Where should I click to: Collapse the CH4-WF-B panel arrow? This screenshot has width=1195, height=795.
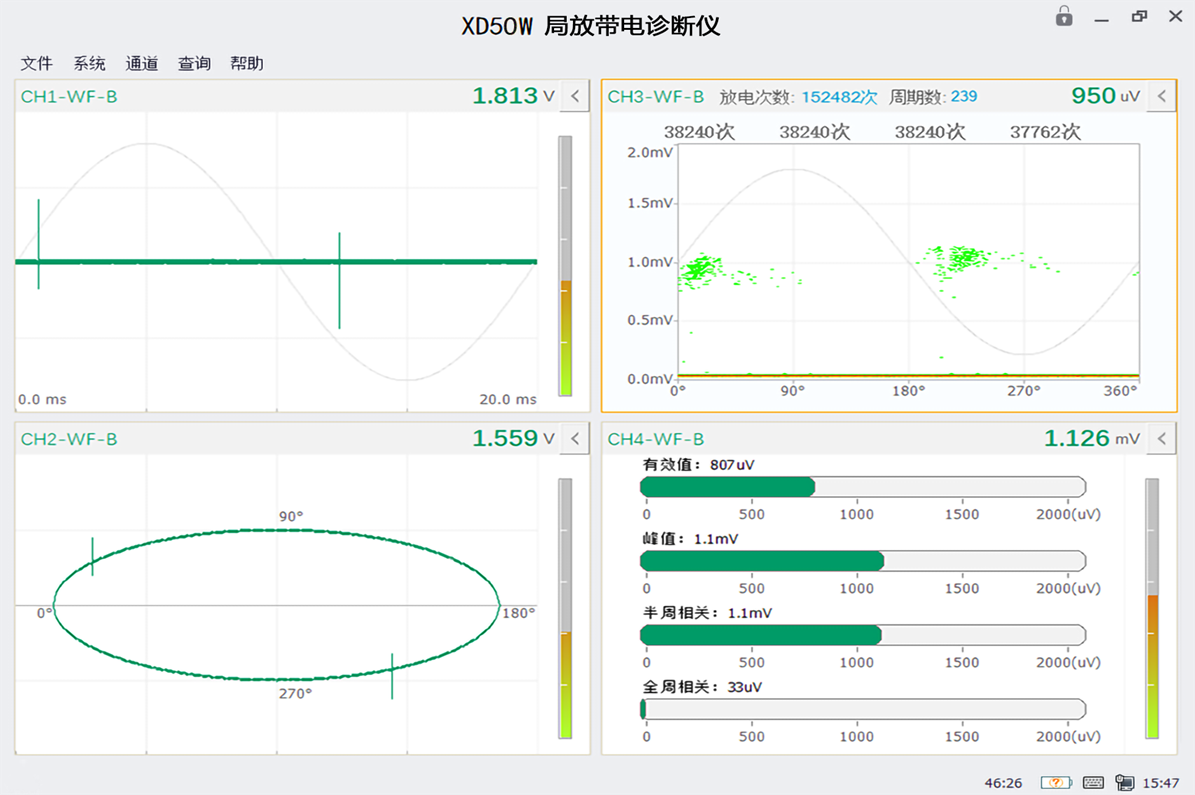click(x=1161, y=438)
